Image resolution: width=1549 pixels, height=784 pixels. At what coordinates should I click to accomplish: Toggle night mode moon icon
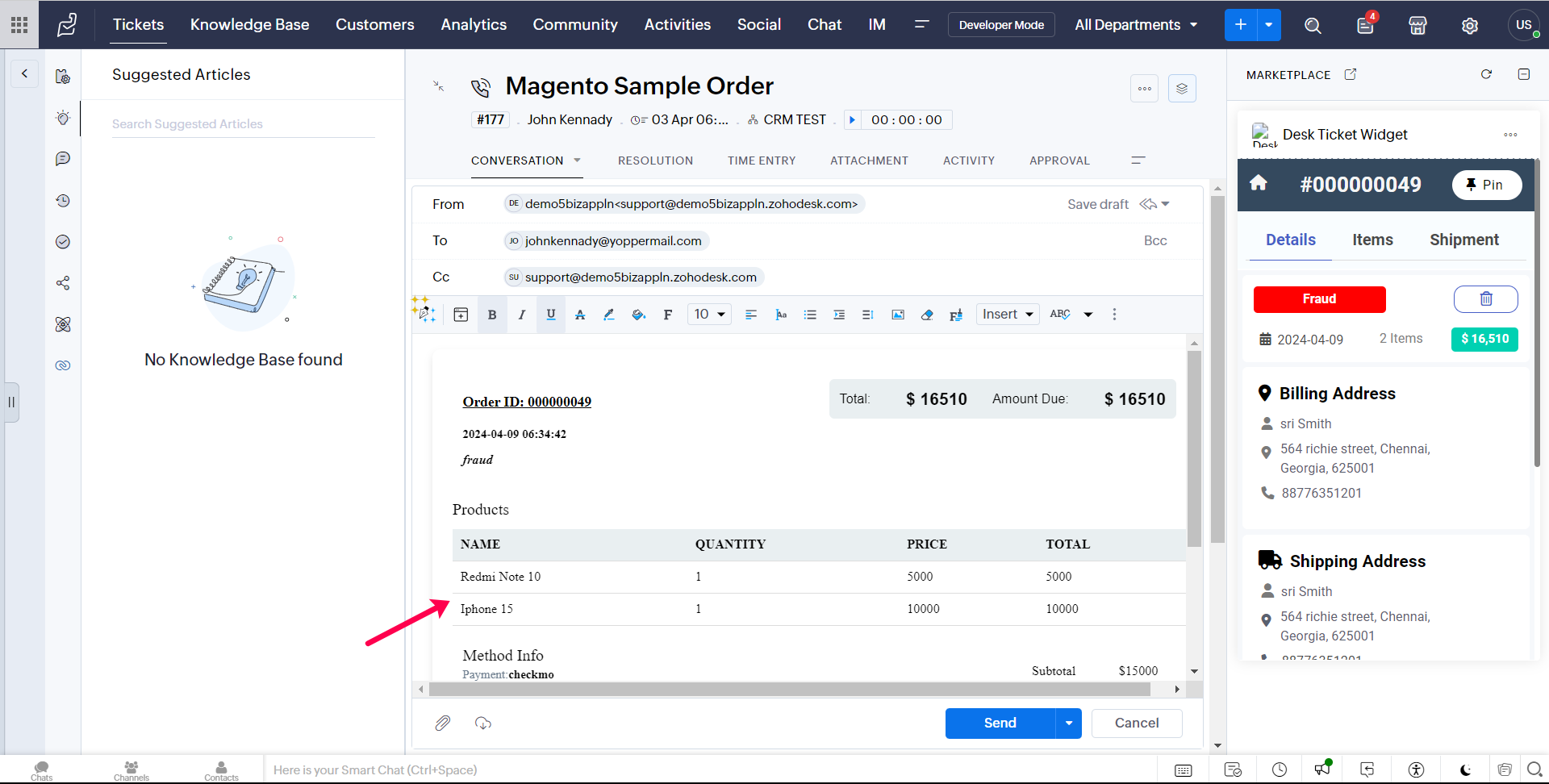pos(1465,769)
